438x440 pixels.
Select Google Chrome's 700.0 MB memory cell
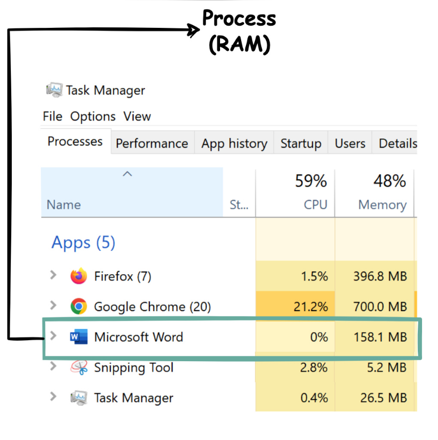(x=375, y=306)
